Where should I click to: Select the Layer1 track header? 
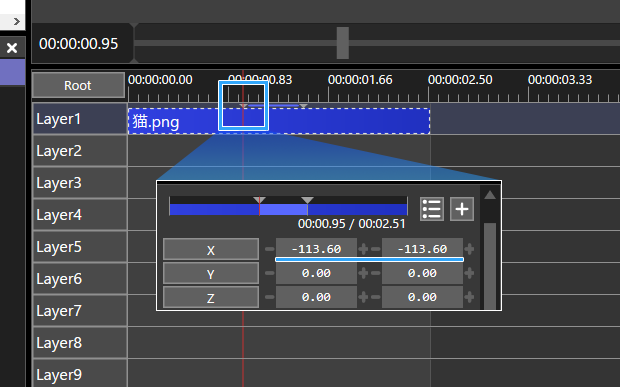80,119
